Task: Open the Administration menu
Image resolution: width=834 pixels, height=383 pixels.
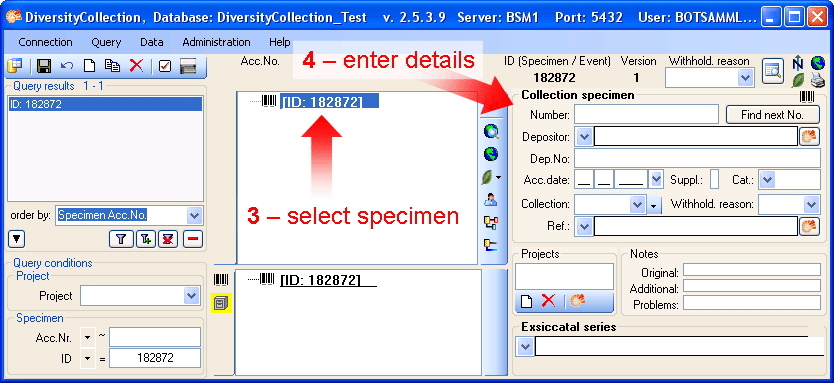Action: pyautogui.click(x=216, y=42)
